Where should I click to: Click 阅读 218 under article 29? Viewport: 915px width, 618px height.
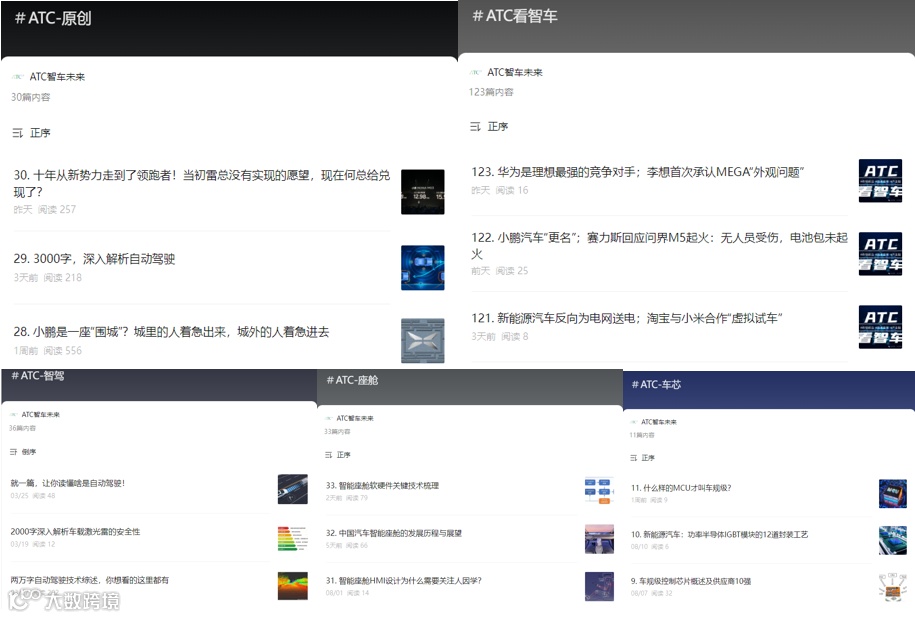(x=63, y=278)
